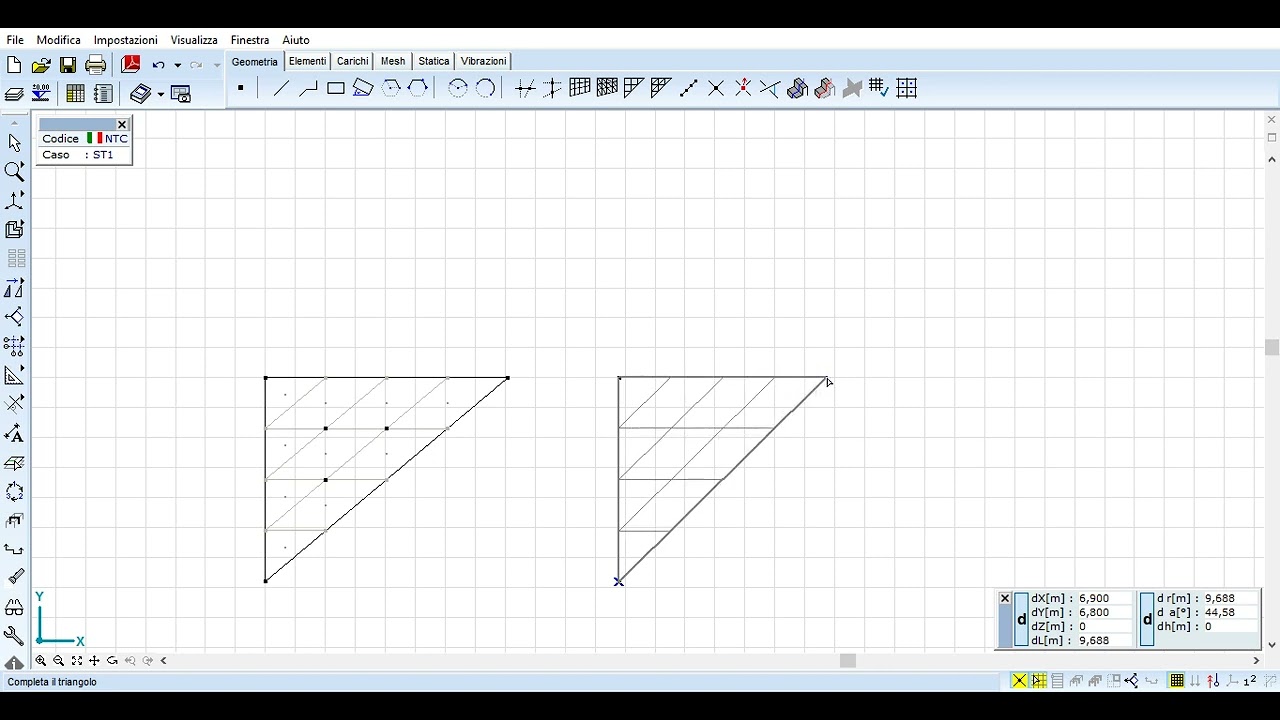Click the 'Codice' NTC design code row

[85, 139]
